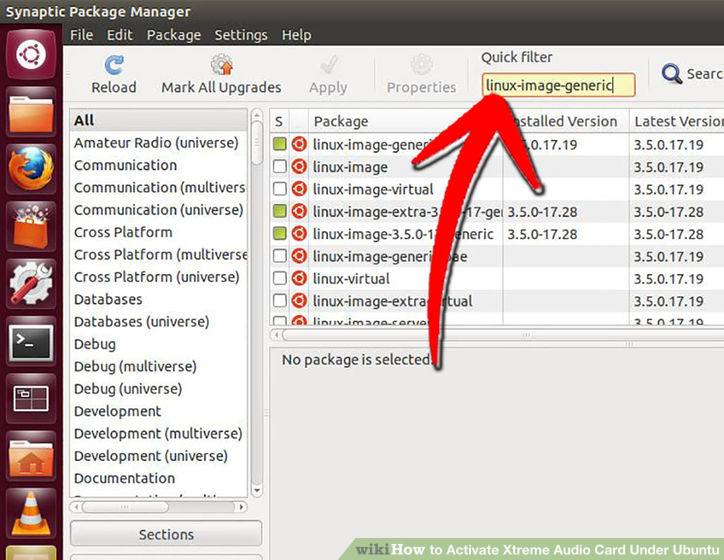Launch VLC media player cone icon
724x560 pixels.
(x=31, y=514)
